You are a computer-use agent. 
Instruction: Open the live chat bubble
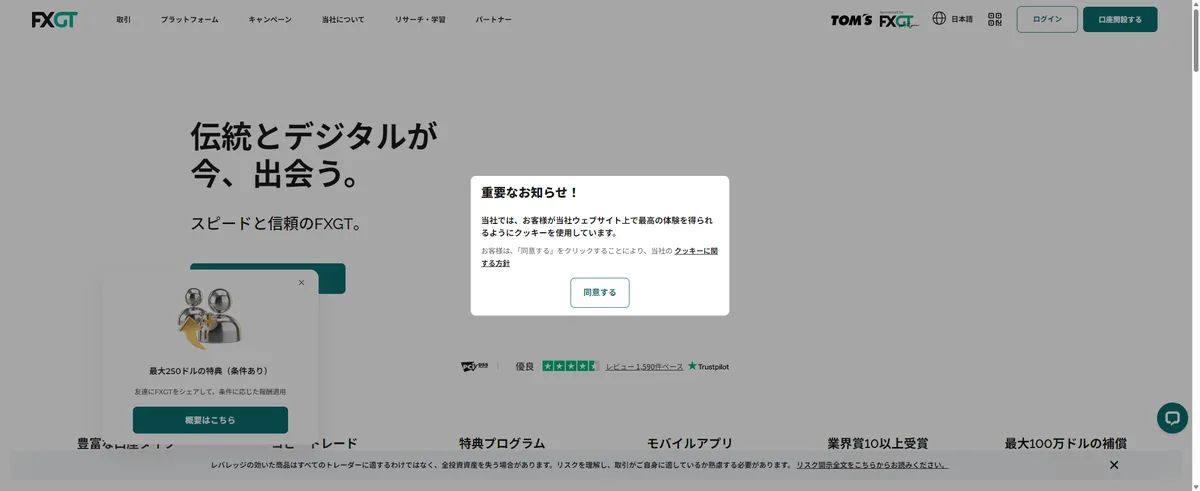tap(1172, 417)
